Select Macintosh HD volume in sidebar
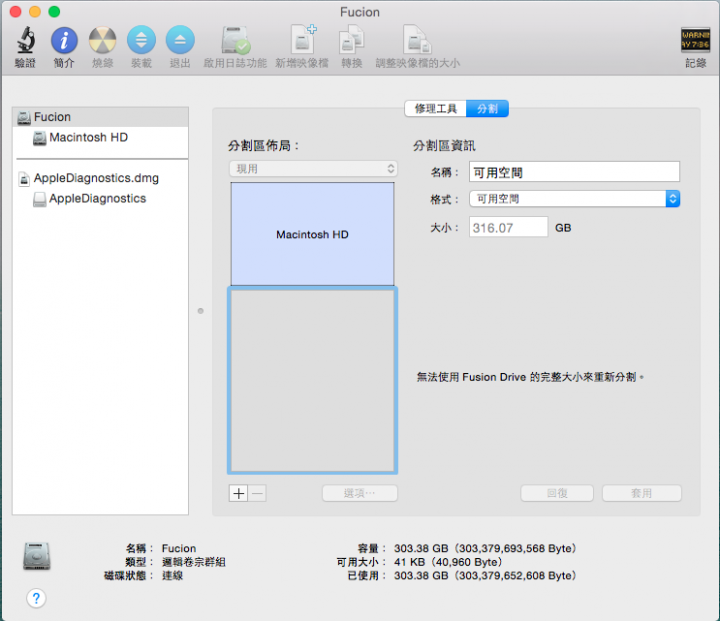 [100, 137]
